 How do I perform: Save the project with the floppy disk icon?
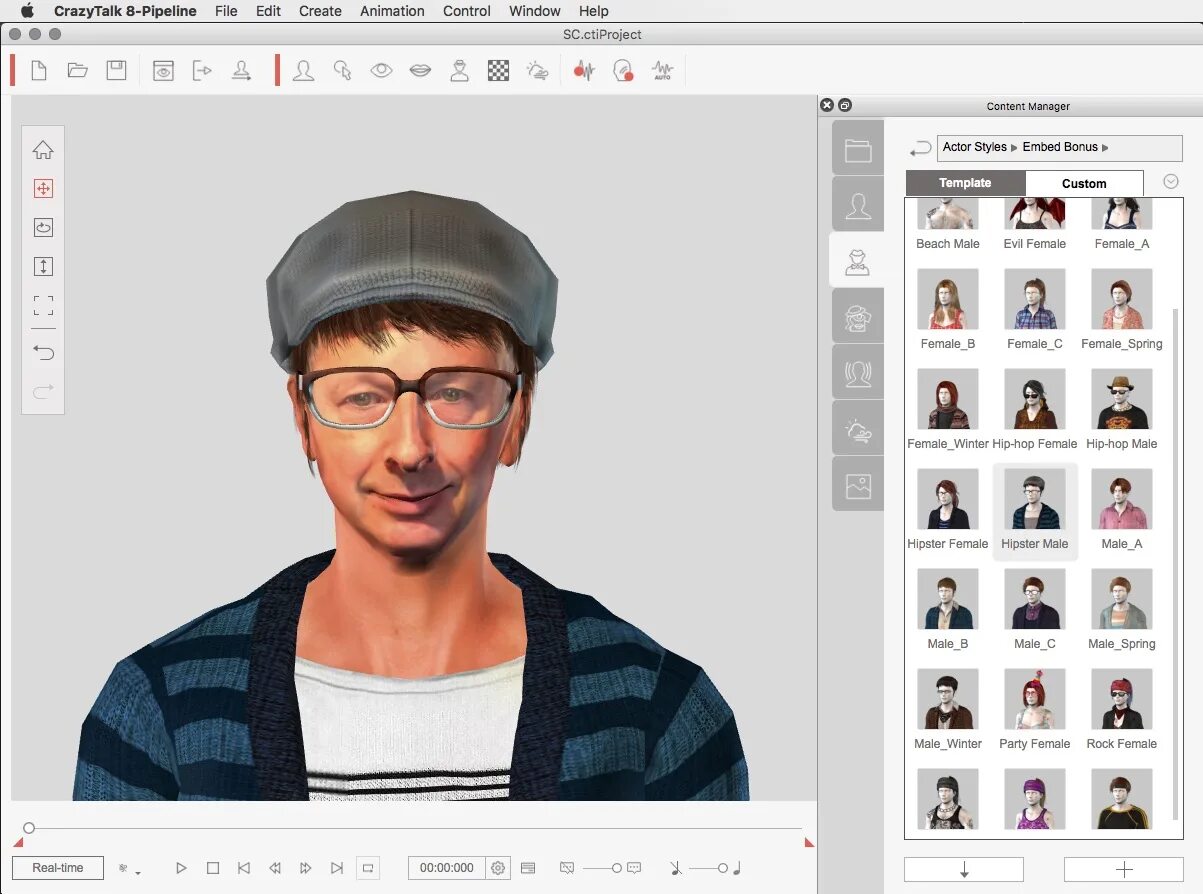point(117,71)
